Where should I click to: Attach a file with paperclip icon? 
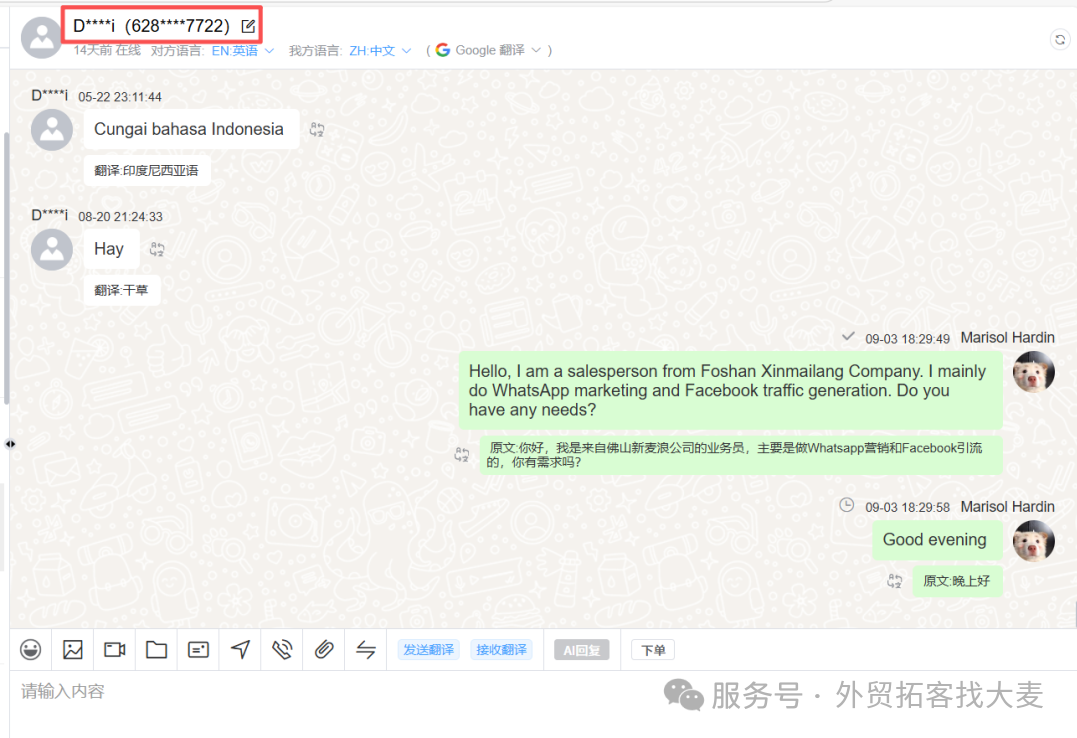tap(324, 649)
